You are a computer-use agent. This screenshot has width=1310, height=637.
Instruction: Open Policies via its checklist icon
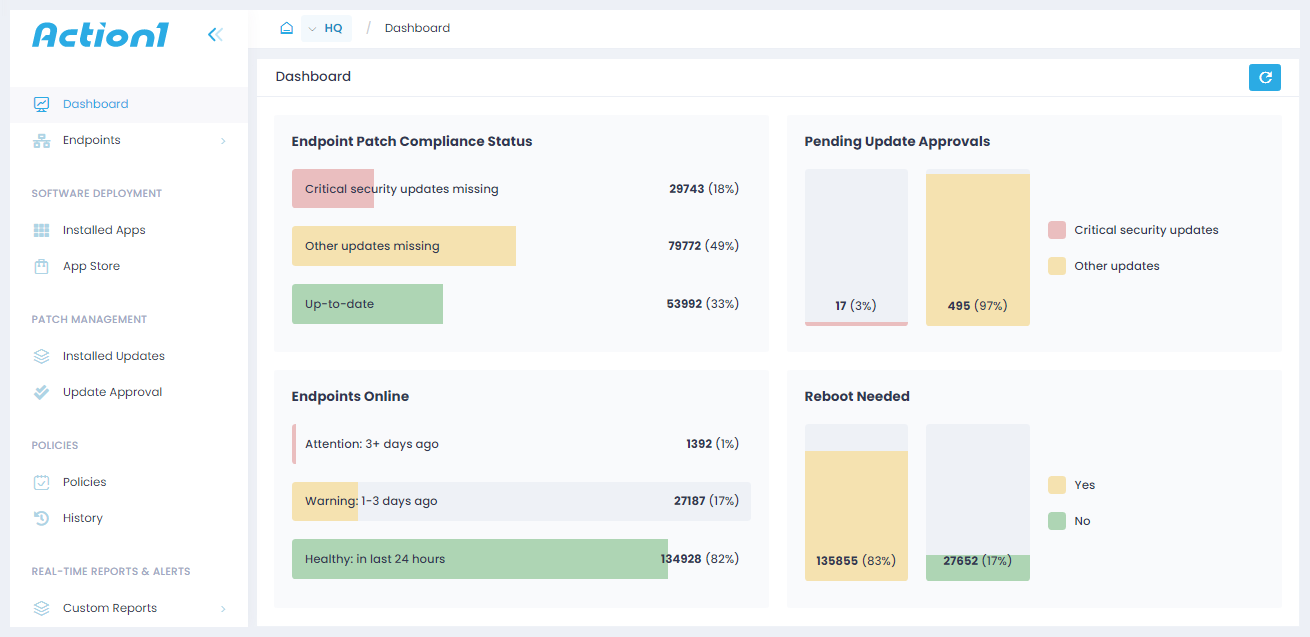click(41, 481)
